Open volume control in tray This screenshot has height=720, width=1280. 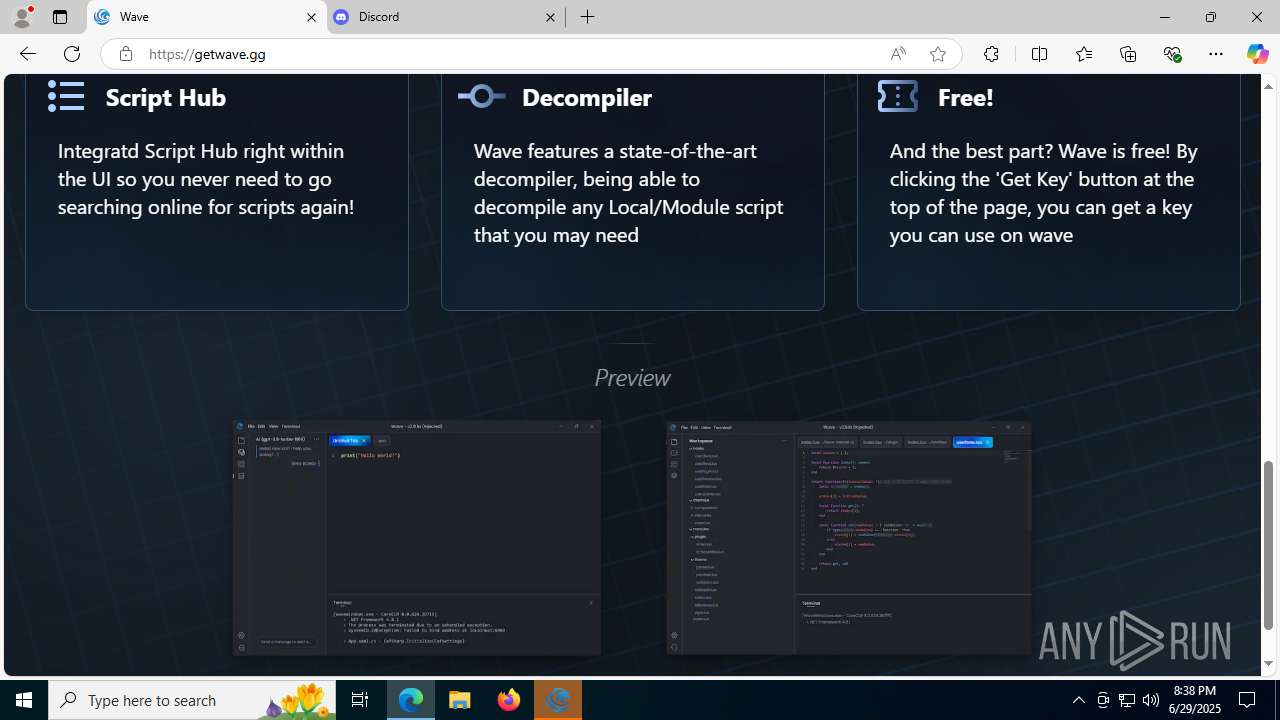point(1151,700)
